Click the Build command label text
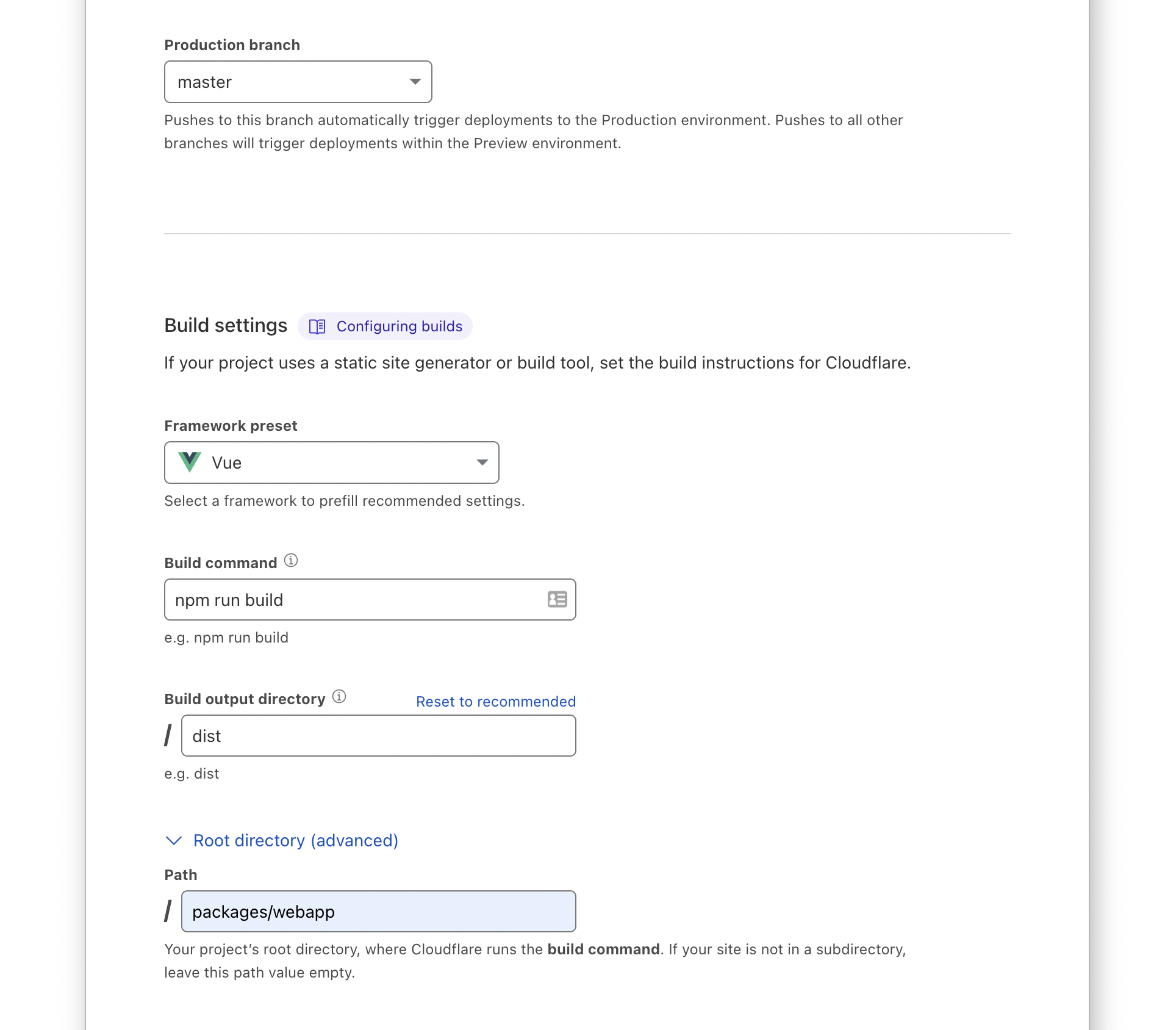1176x1030 pixels. pos(220,563)
